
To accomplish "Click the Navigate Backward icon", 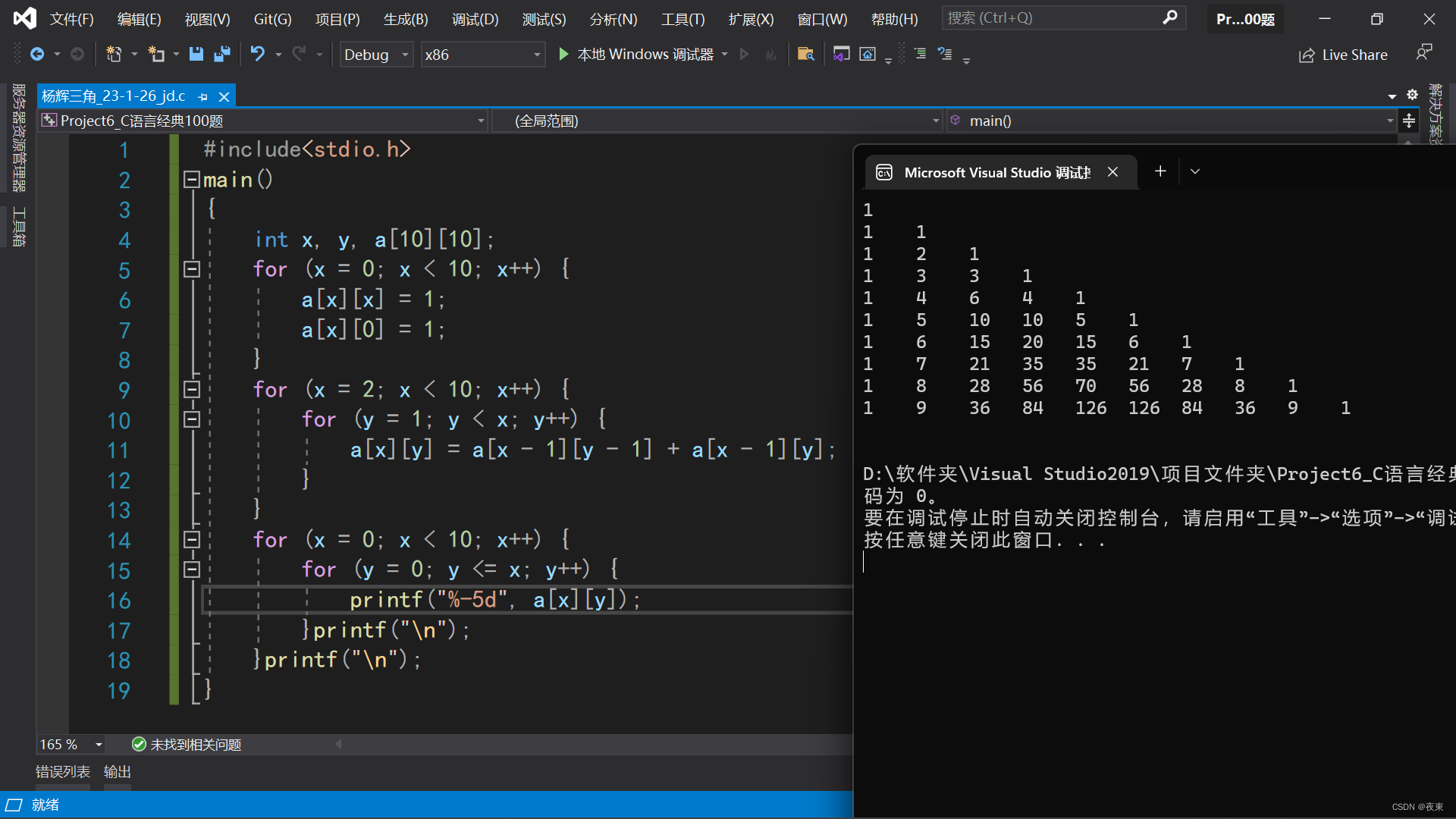I will (37, 54).
